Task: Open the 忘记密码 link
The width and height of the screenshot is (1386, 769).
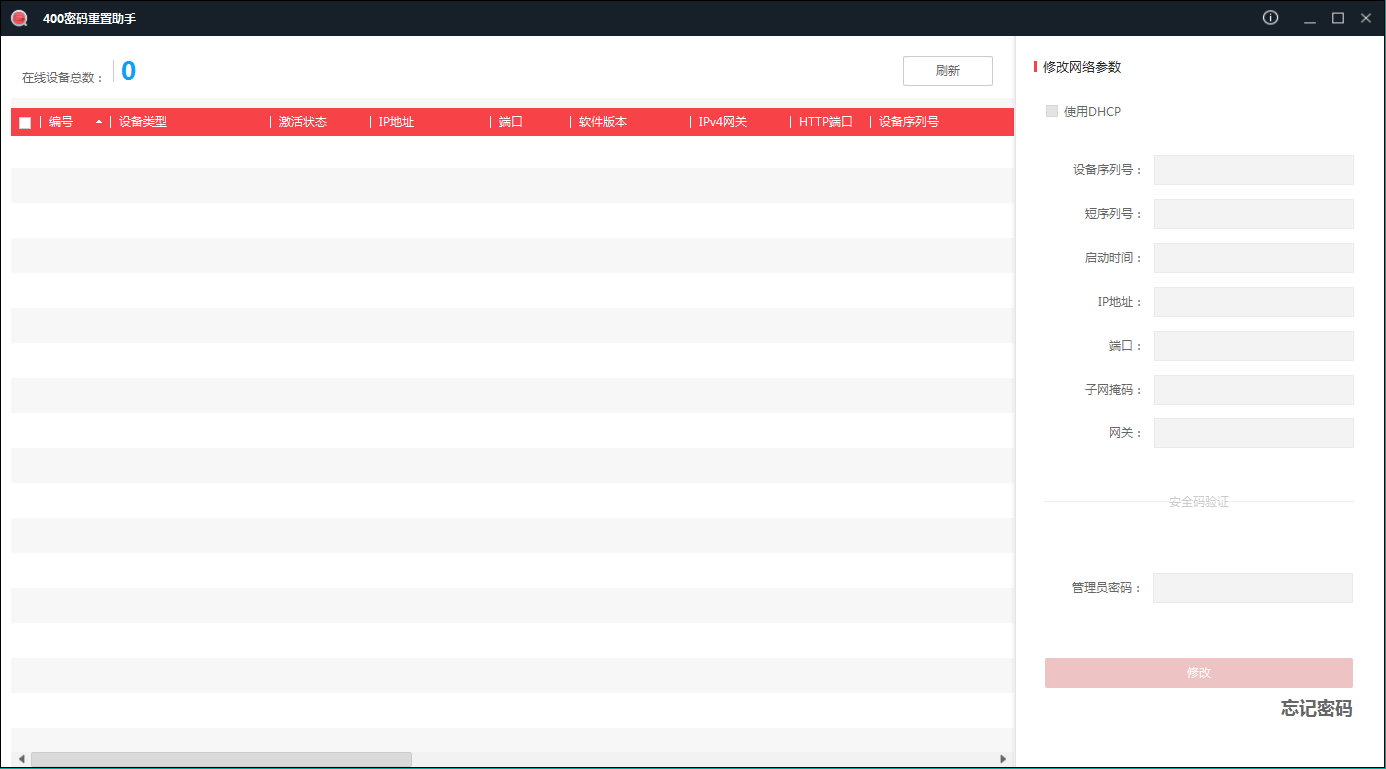Action: 1316,709
